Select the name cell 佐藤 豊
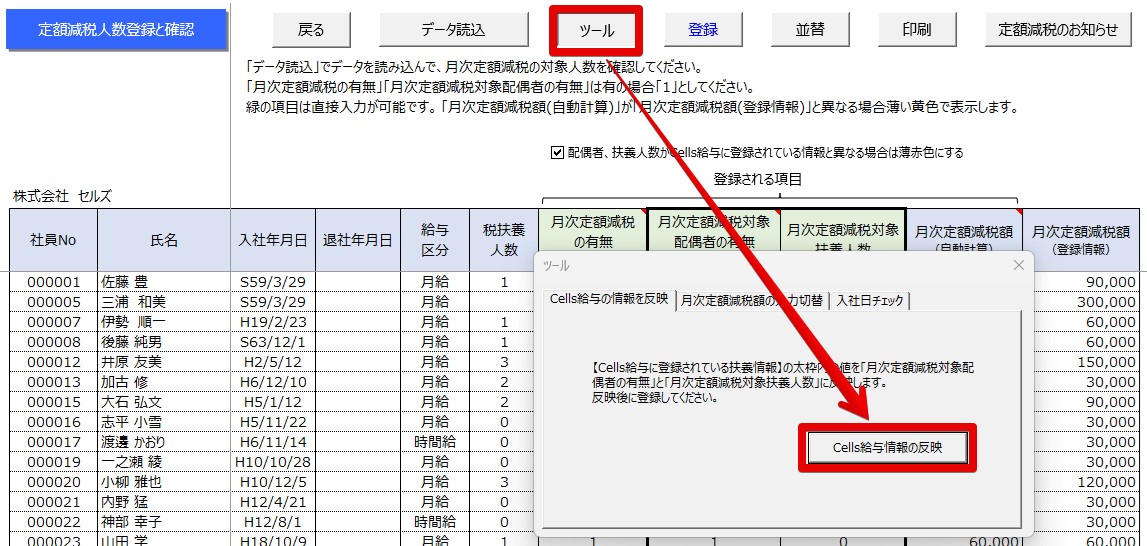The width and height of the screenshot is (1147, 546). (x=164, y=282)
